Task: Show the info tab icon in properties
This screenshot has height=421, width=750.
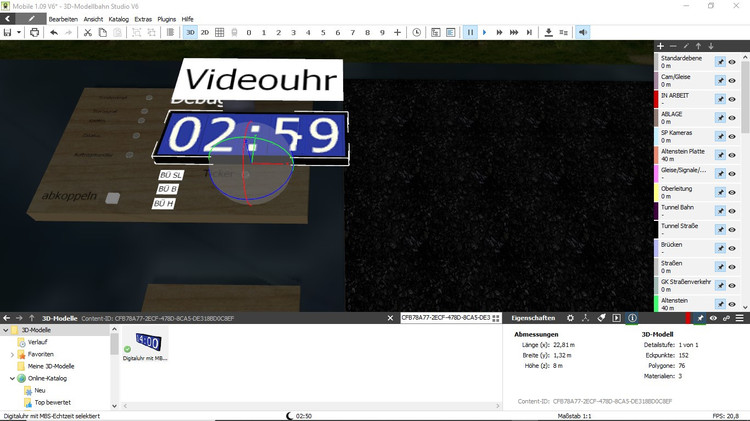Action: pyautogui.click(x=632, y=318)
